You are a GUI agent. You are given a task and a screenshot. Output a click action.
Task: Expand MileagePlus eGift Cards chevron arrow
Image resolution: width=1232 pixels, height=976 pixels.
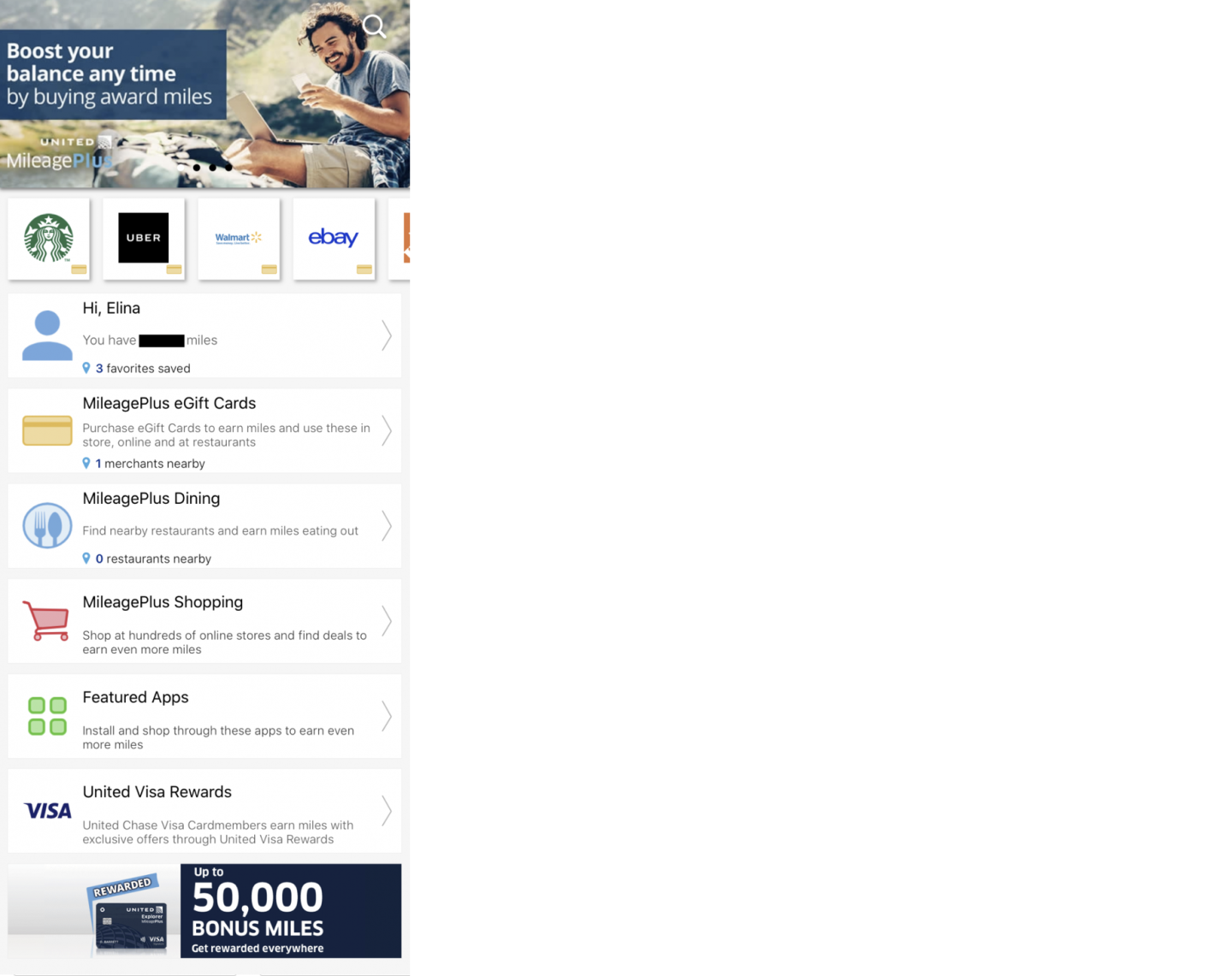click(x=386, y=430)
